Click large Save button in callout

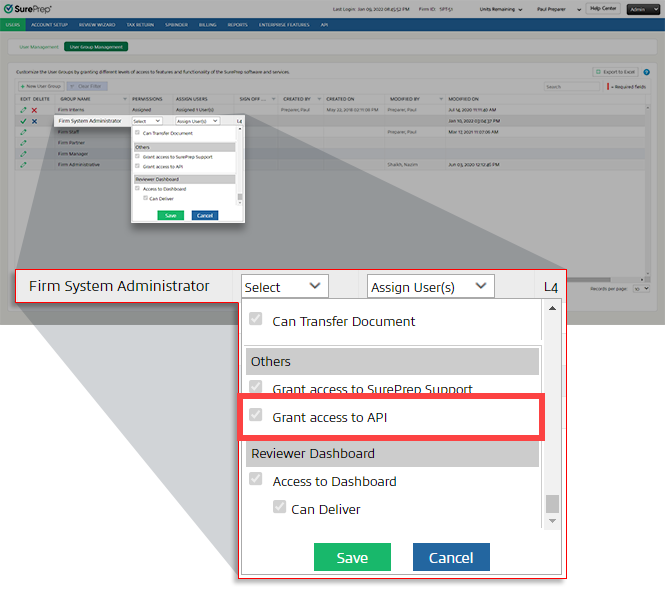[x=352, y=557]
